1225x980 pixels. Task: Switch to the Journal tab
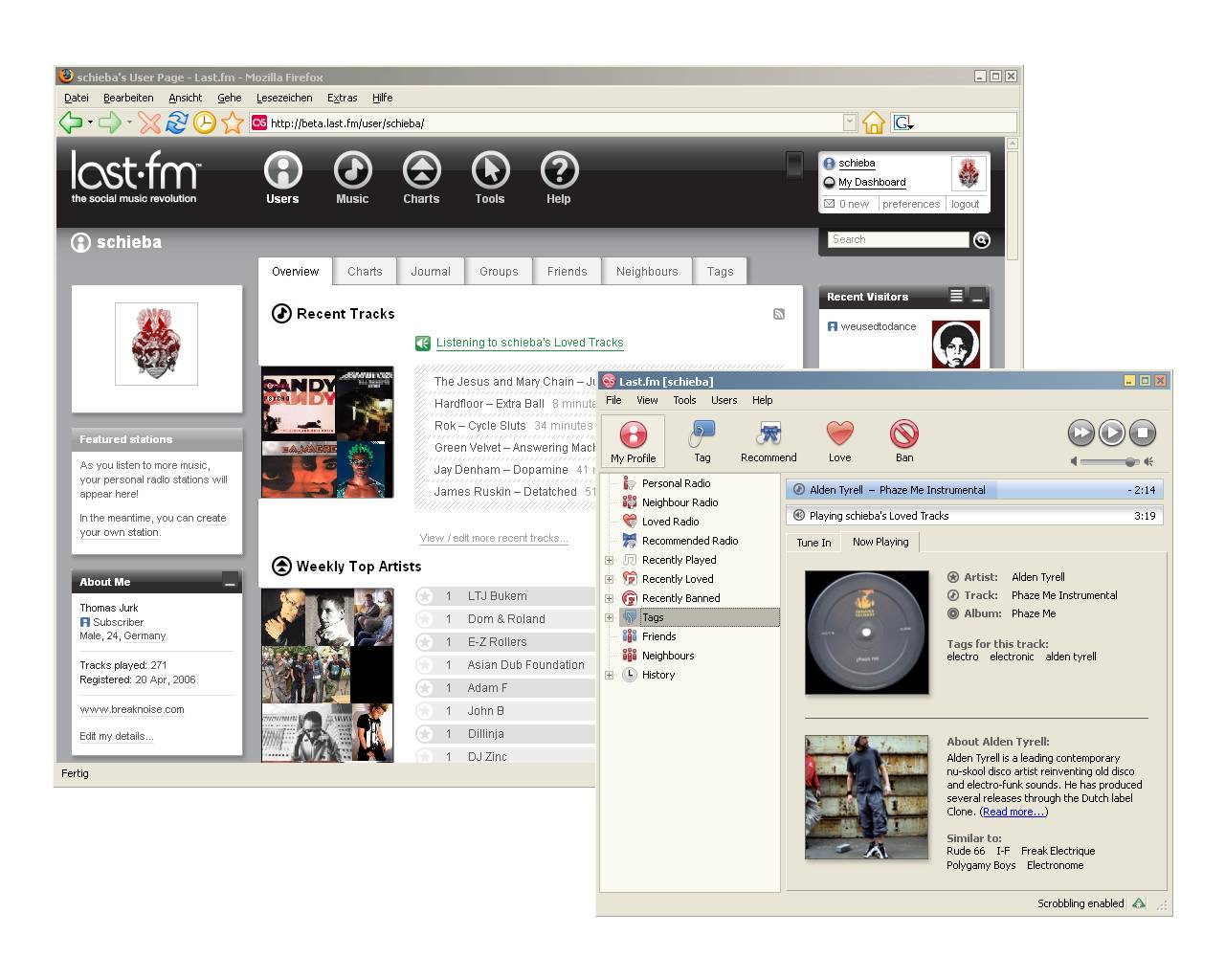(431, 271)
